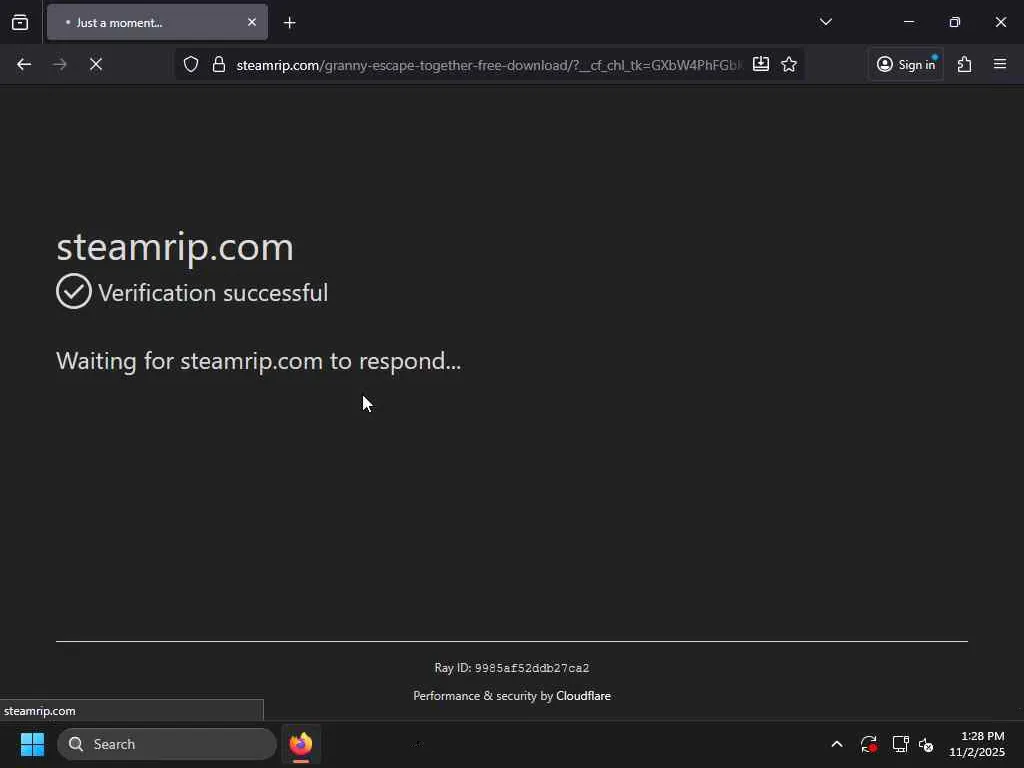
Task: Restore down the Firefox window
Action: click(955, 22)
